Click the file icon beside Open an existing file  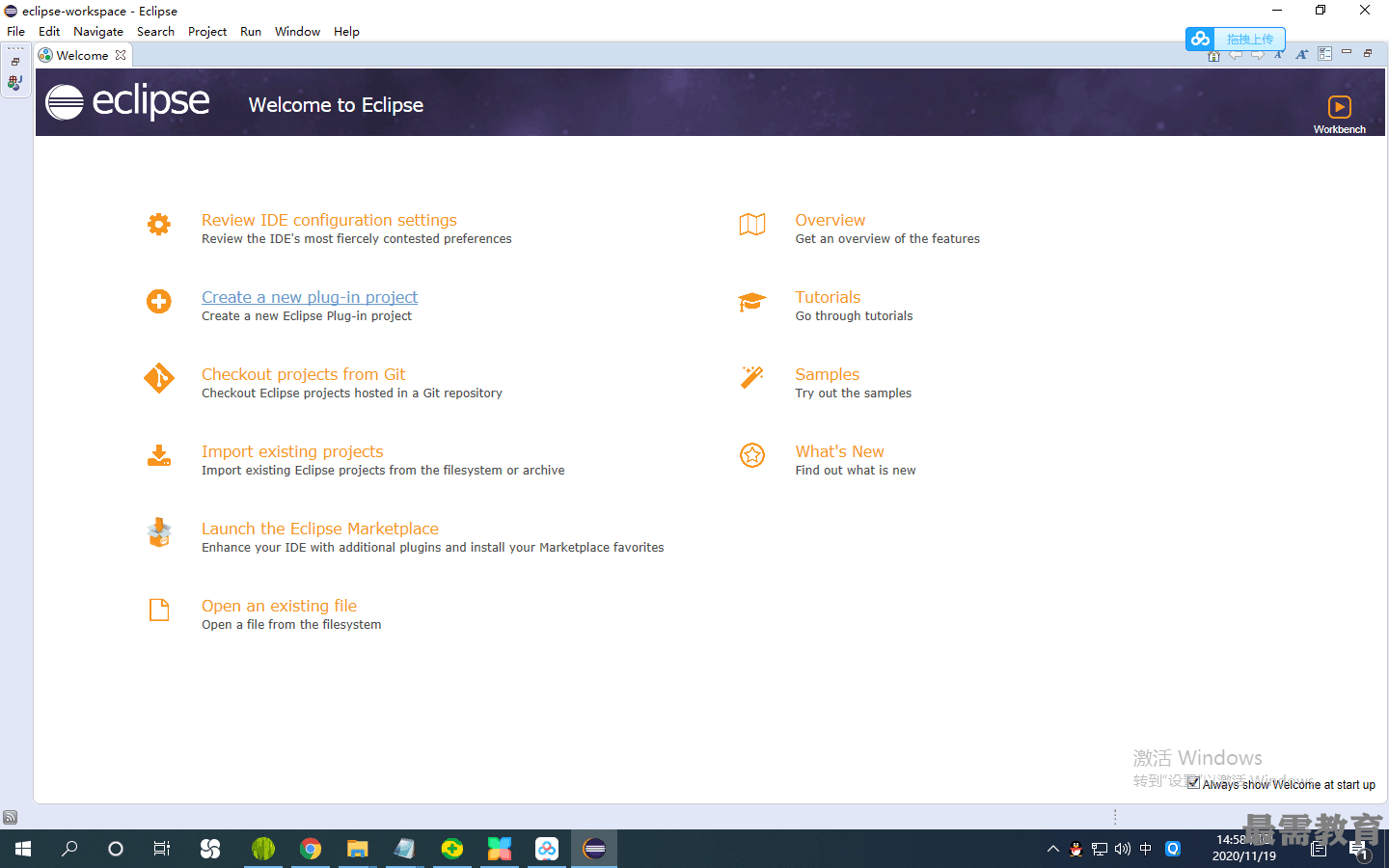click(x=159, y=610)
